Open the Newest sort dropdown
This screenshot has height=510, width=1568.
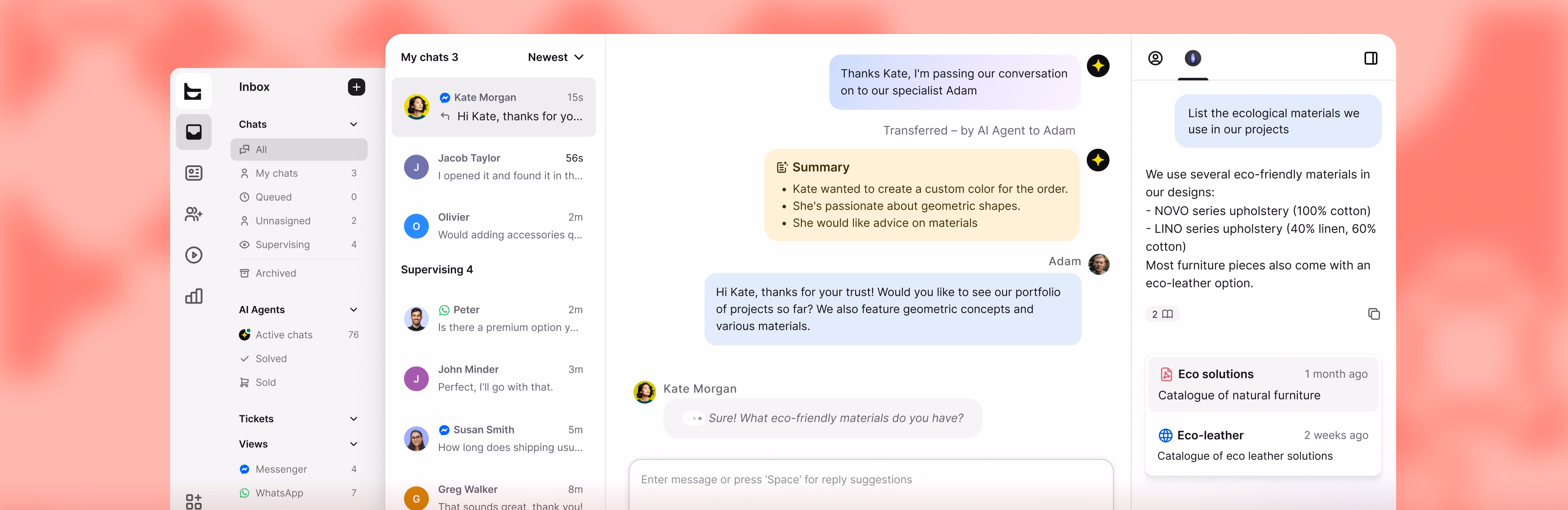[556, 57]
